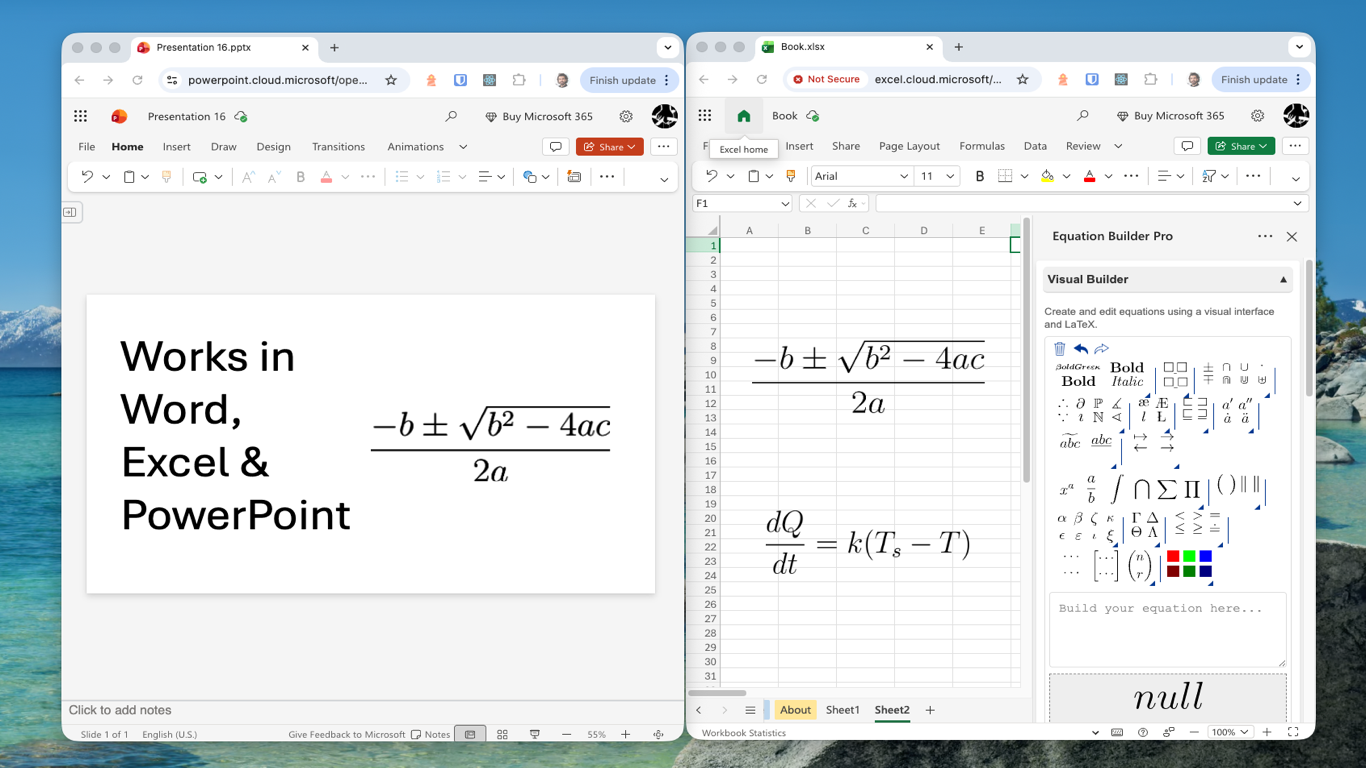Select the summation symbol in Equation Builder Pro
Screen dimensions: 1366x768
pyautogui.click(x=1169, y=487)
